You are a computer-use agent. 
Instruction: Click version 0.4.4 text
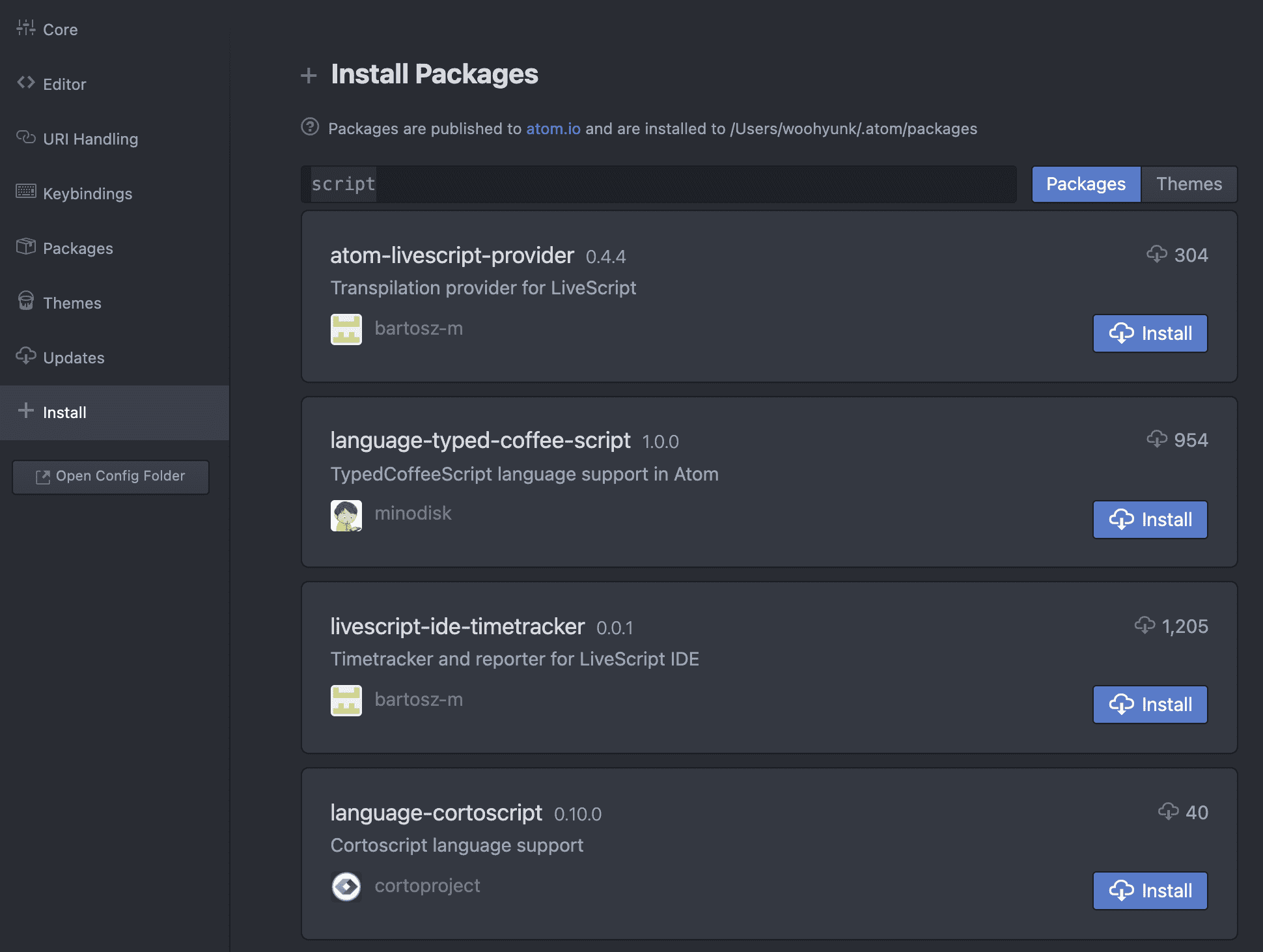[605, 257]
